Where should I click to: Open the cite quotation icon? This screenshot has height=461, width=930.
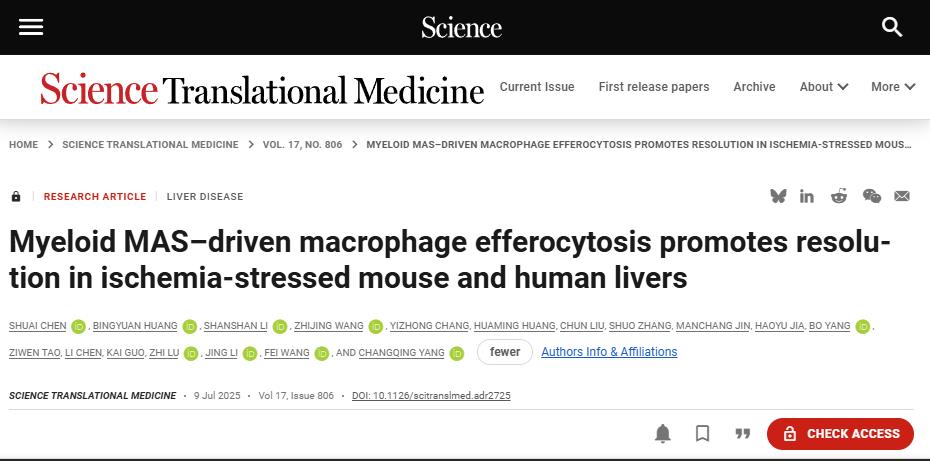coord(743,433)
